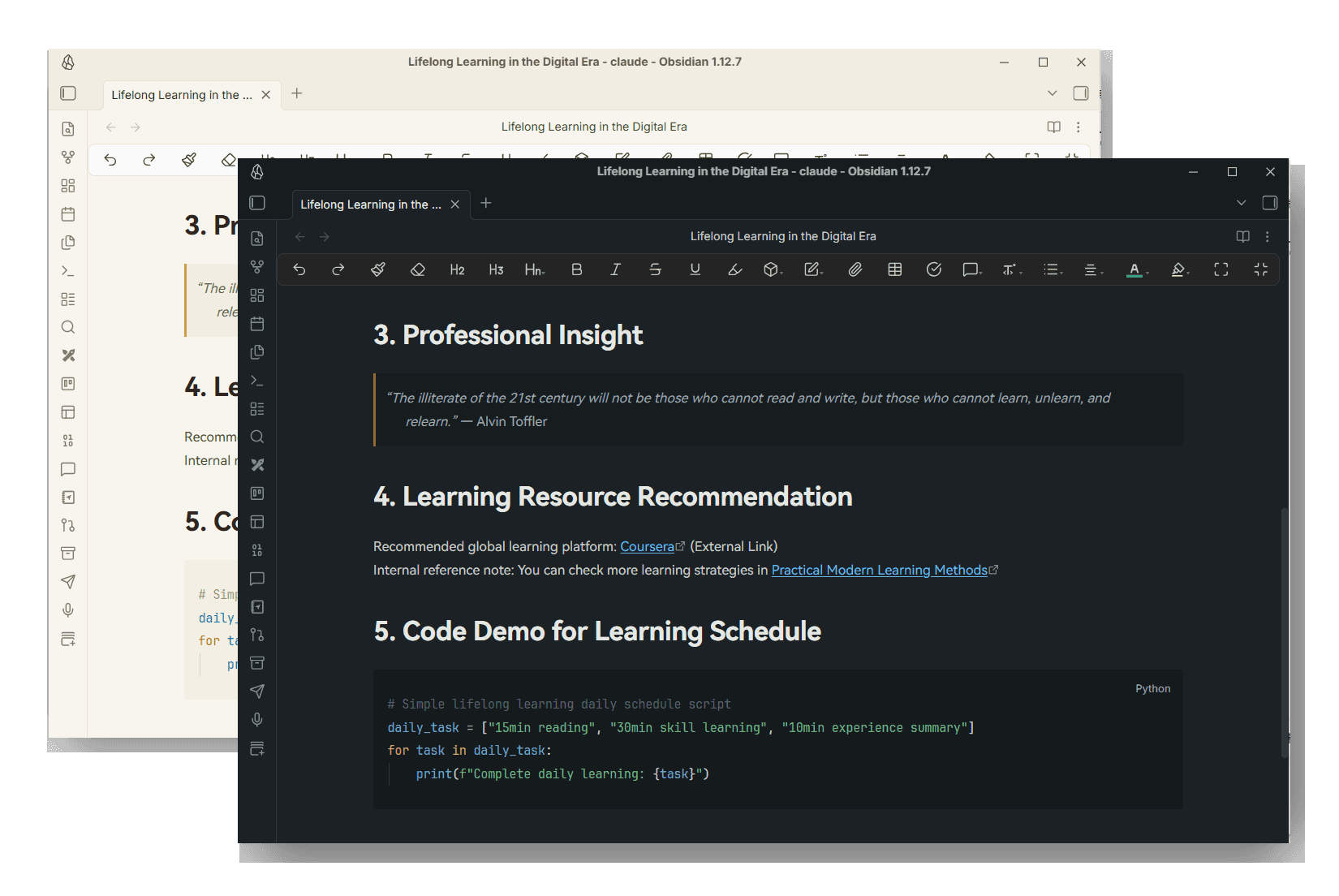Open the kanban board icon in front ribbon

(257, 493)
